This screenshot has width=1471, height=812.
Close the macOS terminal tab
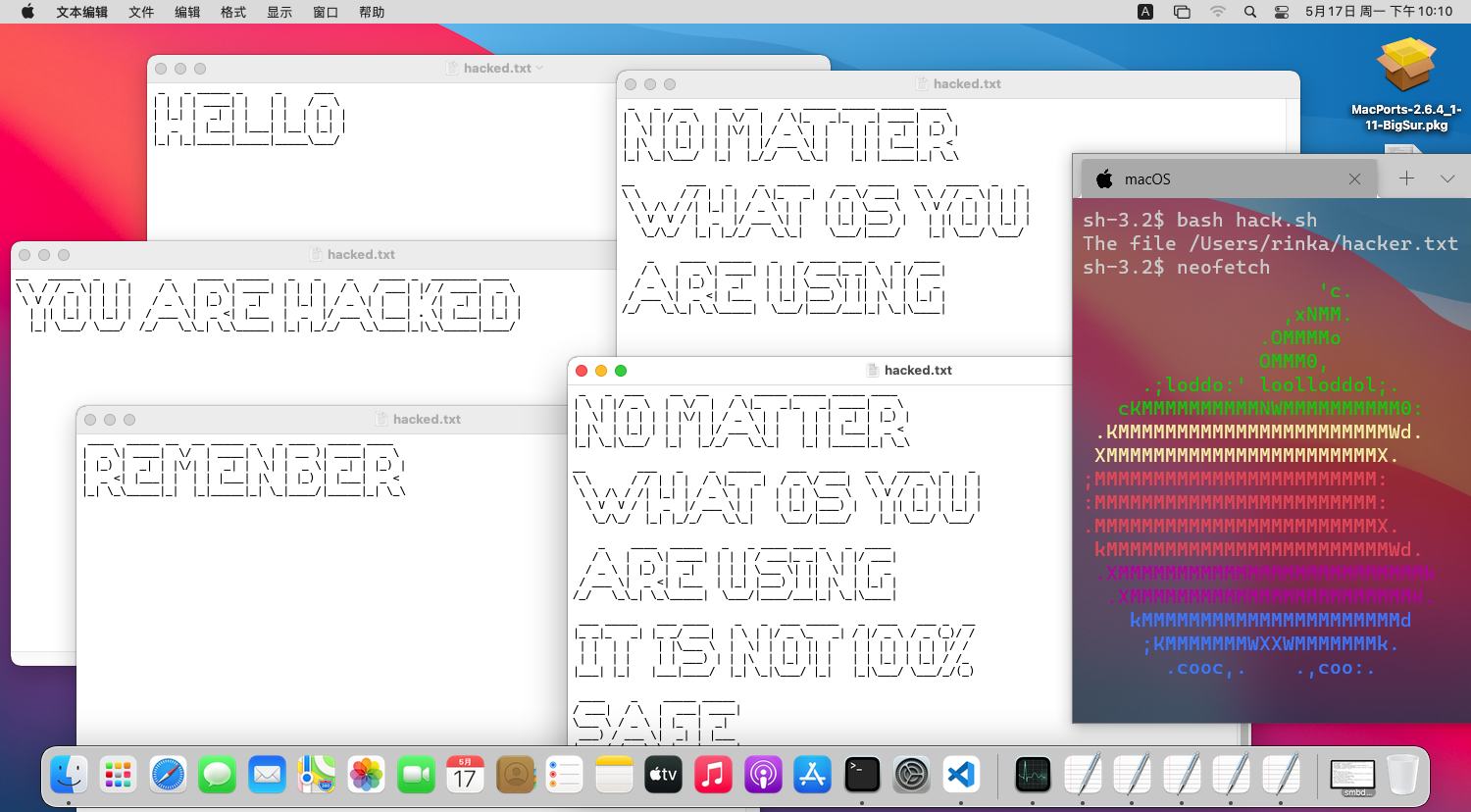click(x=1354, y=178)
